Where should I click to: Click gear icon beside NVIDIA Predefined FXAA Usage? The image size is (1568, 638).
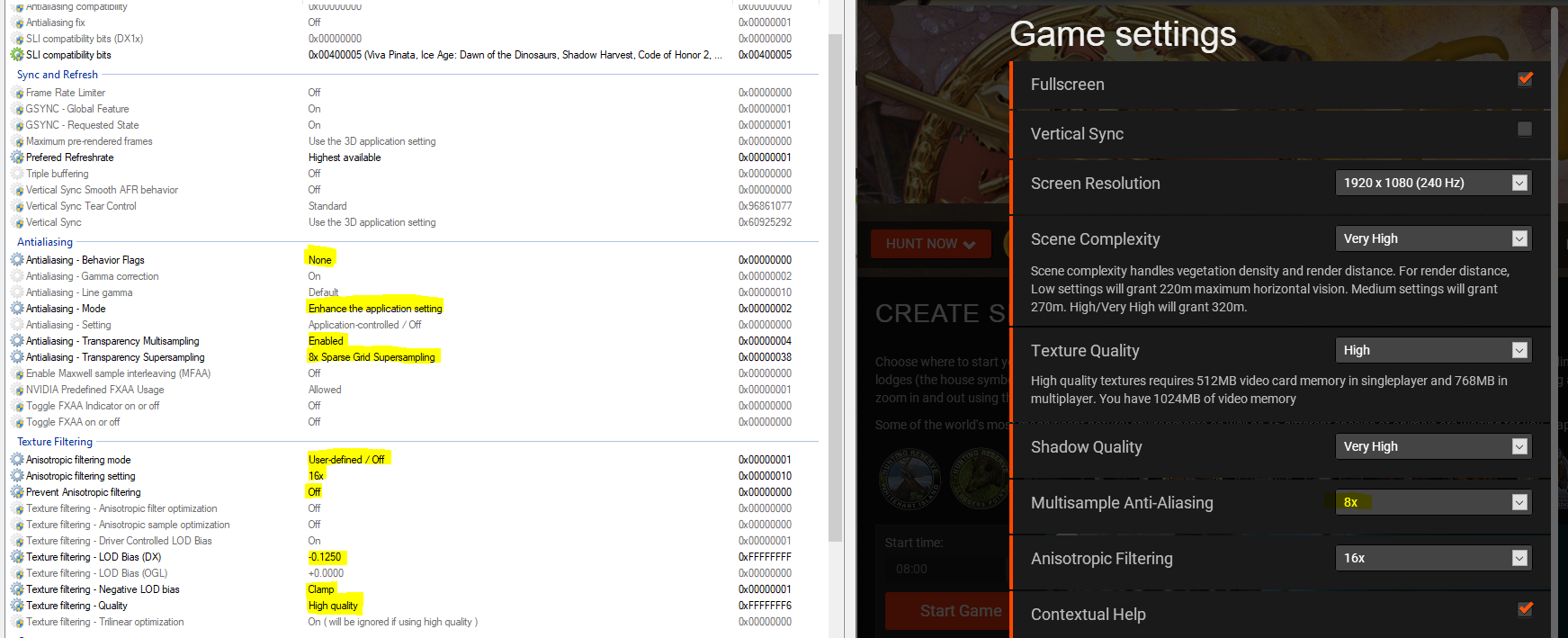[x=17, y=390]
